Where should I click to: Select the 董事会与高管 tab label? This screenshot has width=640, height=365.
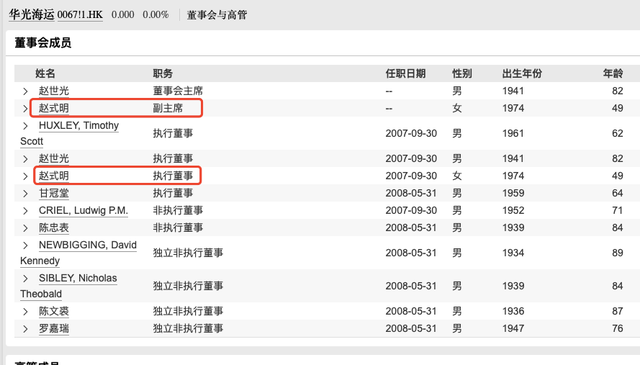(217, 15)
